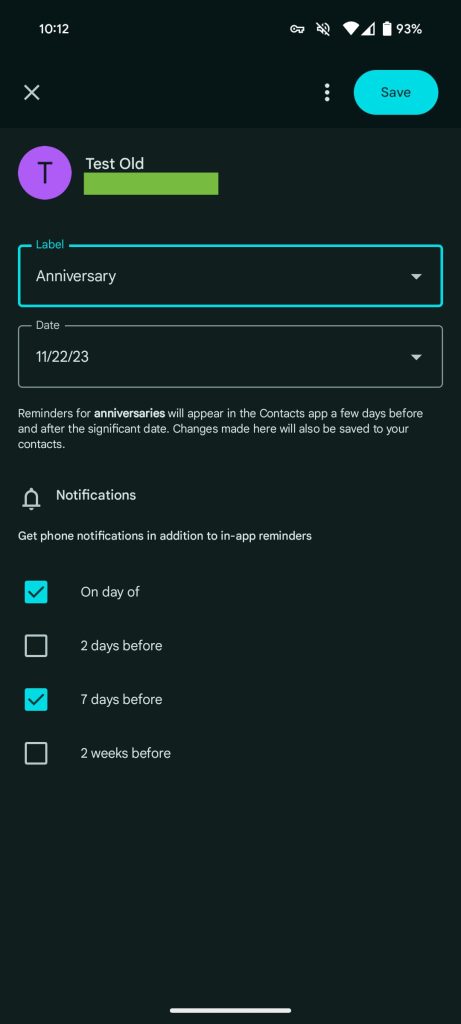Tap the 11/22/23 date value
The width and height of the screenshot is (461, 1024).
click(62, 357)
